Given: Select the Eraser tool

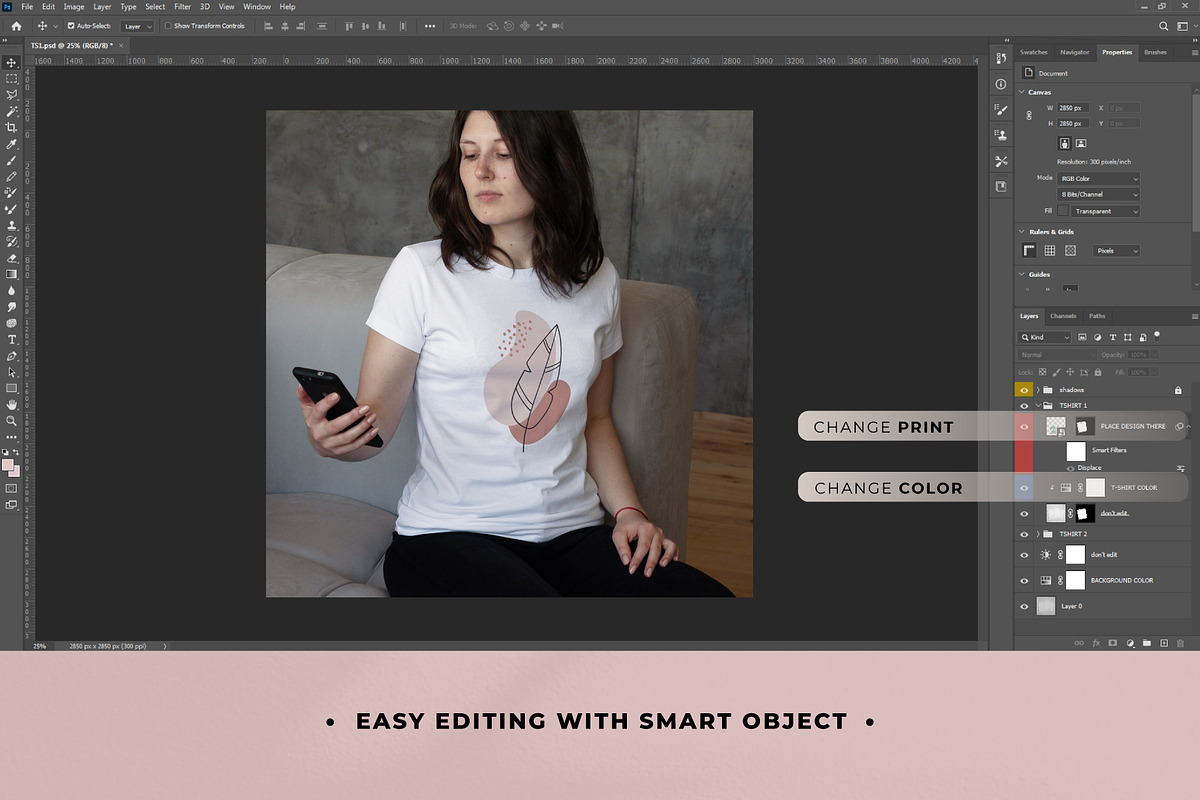Looking at the screenshot, I should 12,257.
